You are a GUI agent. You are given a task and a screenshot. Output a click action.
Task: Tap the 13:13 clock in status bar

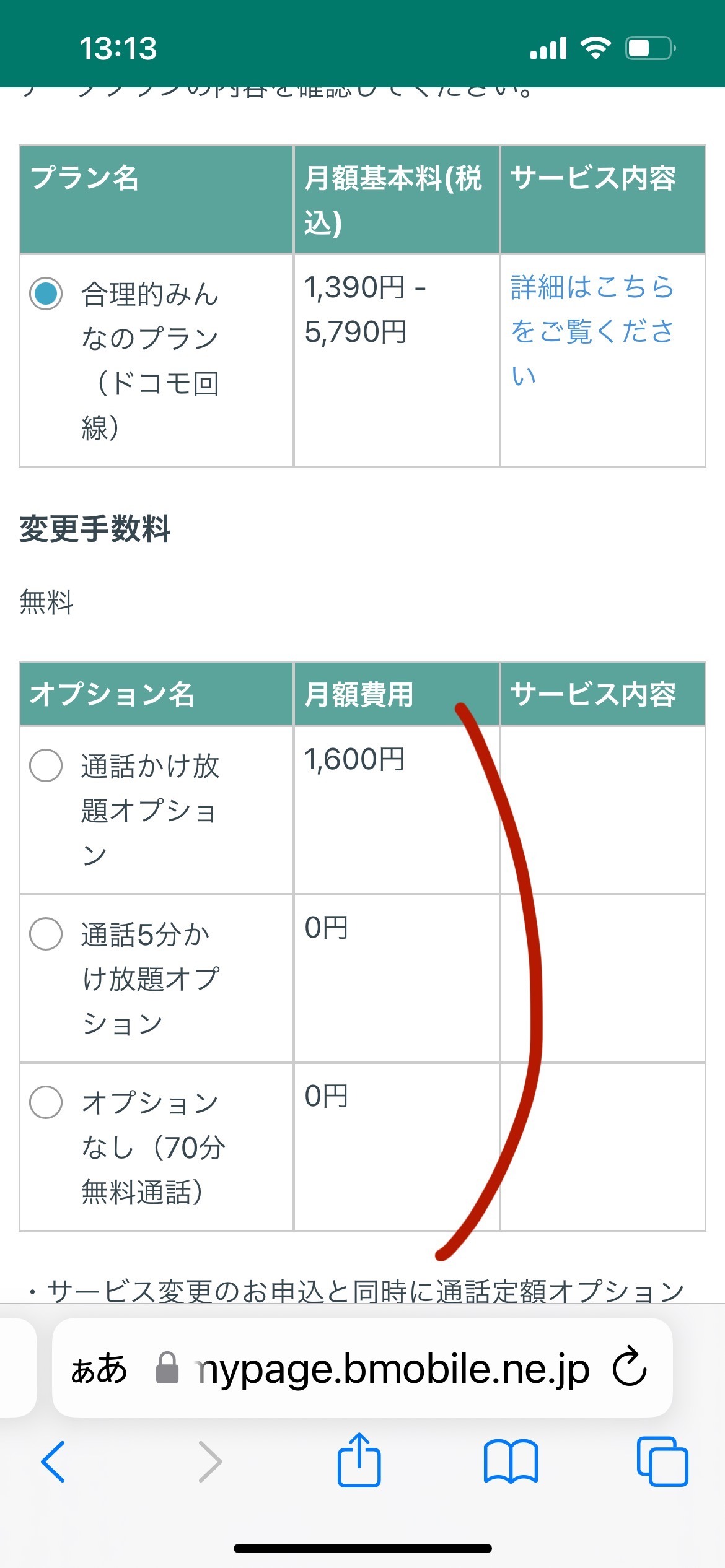click(118, 48)
